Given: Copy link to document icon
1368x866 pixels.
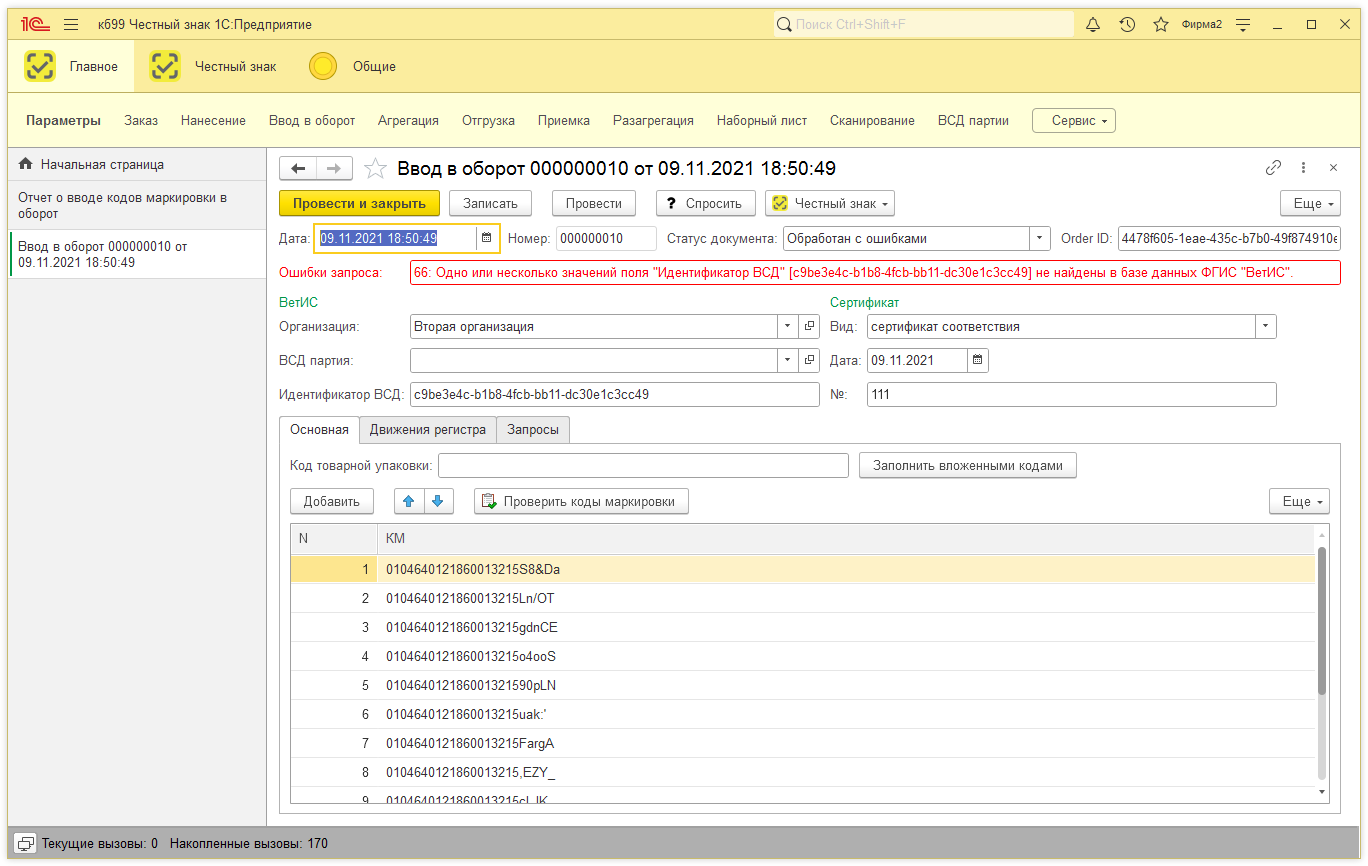Looking at the screenshot, I should pos(1273,168).
